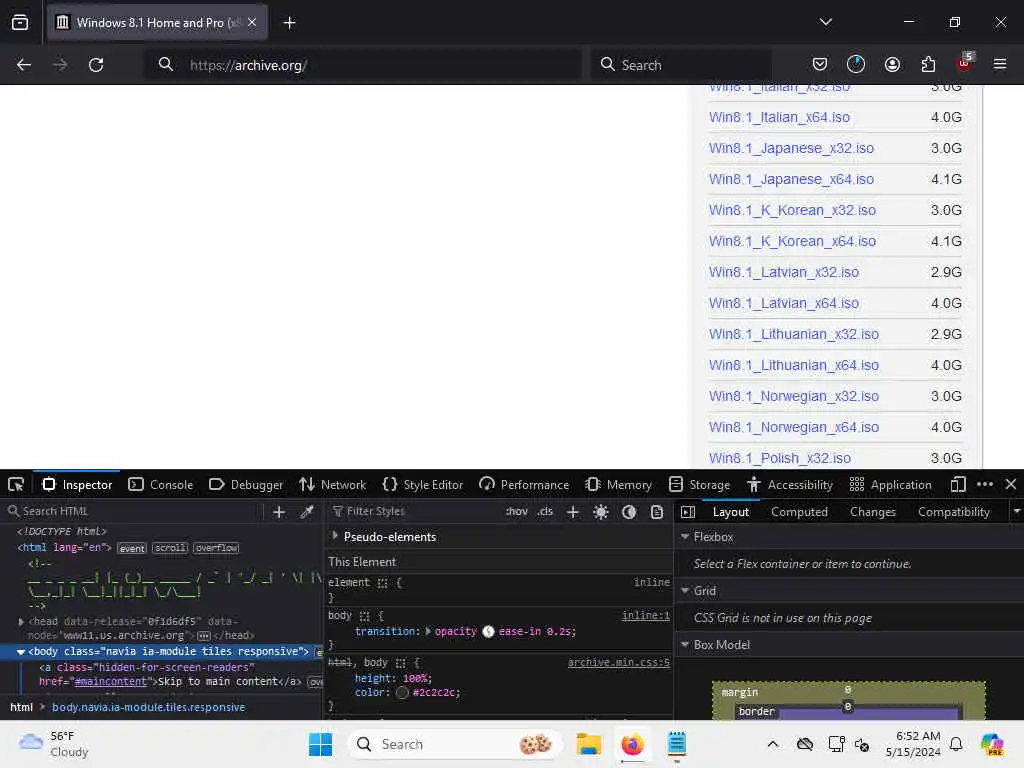This screenshot has height=768, width=1024.
Task: List all open tabs with the chevron
Action: (x=825, y=22)
